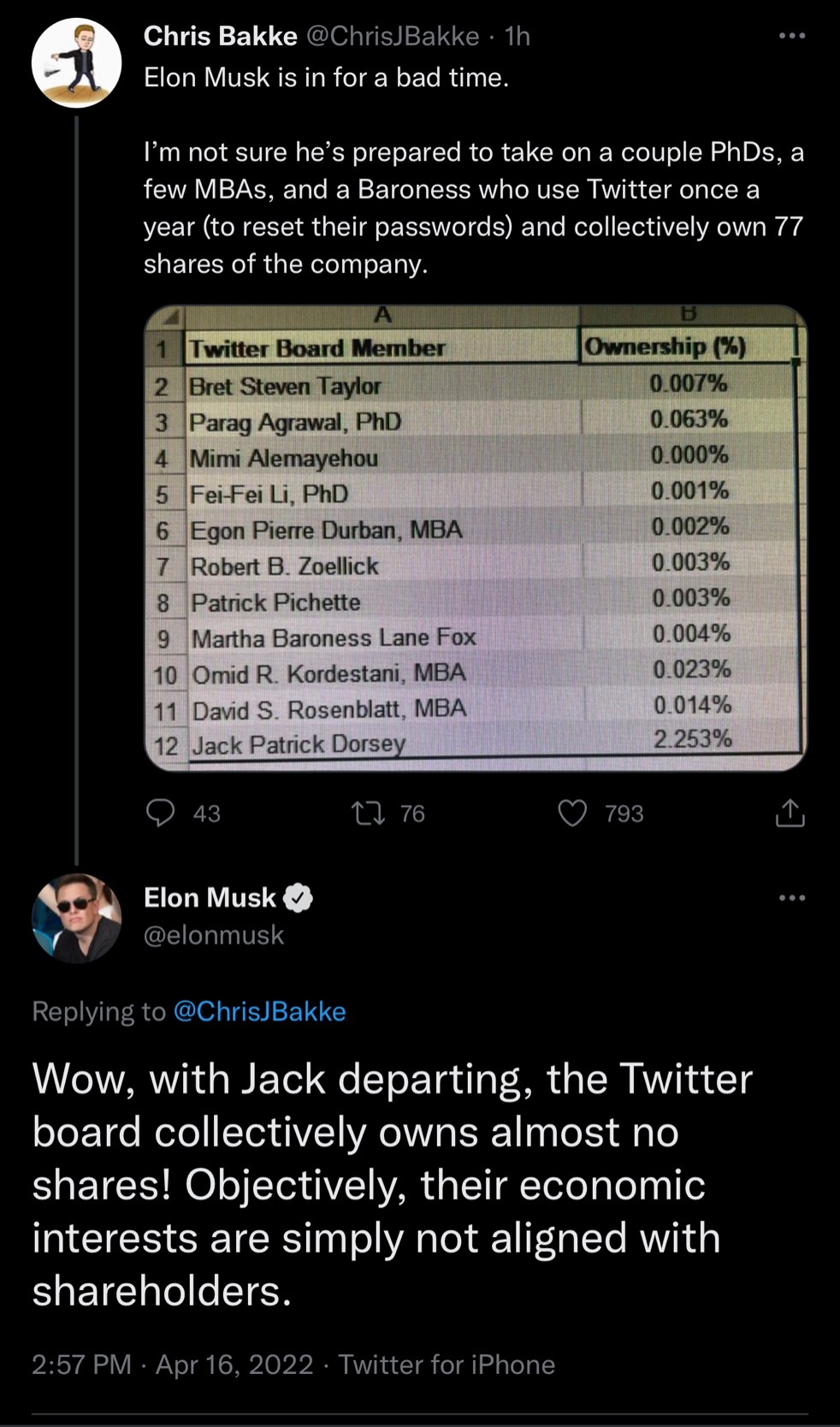Click the Twitter for iPhone source label
This screenshot has height=1427, width=840.
pos(447,1364)
